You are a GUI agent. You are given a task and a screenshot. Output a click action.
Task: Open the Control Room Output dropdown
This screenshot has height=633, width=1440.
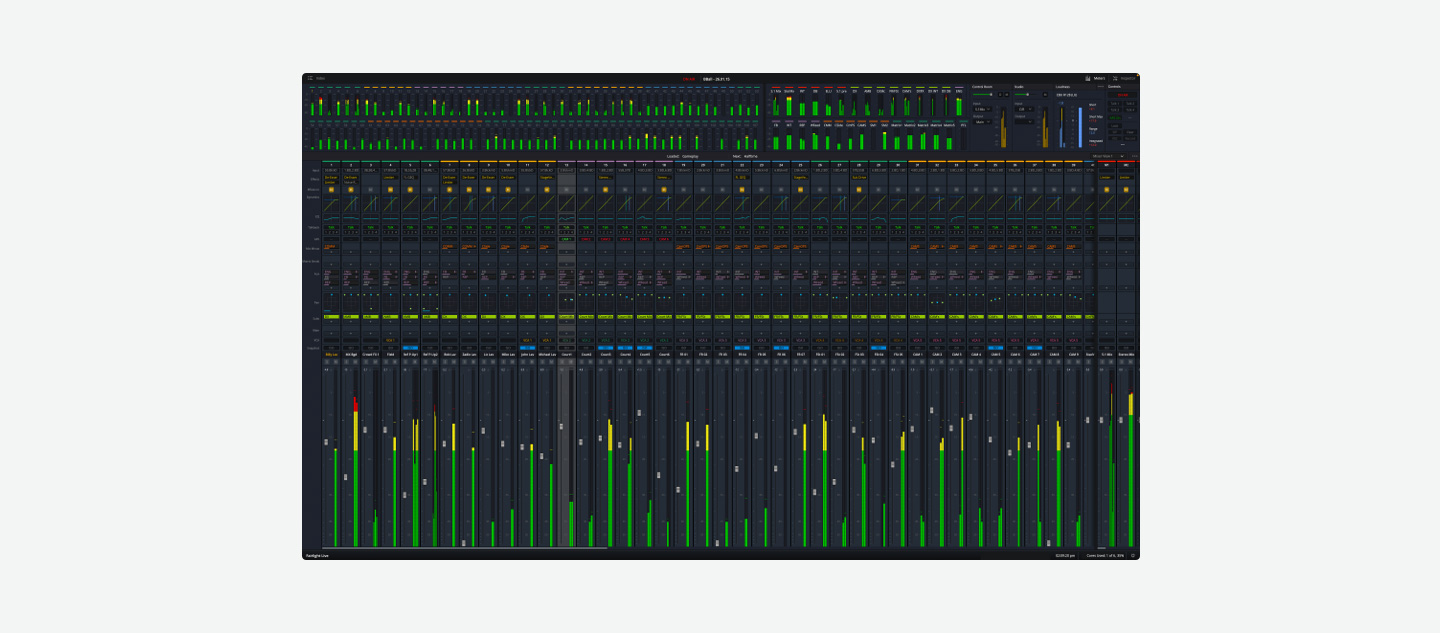[981, 122]
